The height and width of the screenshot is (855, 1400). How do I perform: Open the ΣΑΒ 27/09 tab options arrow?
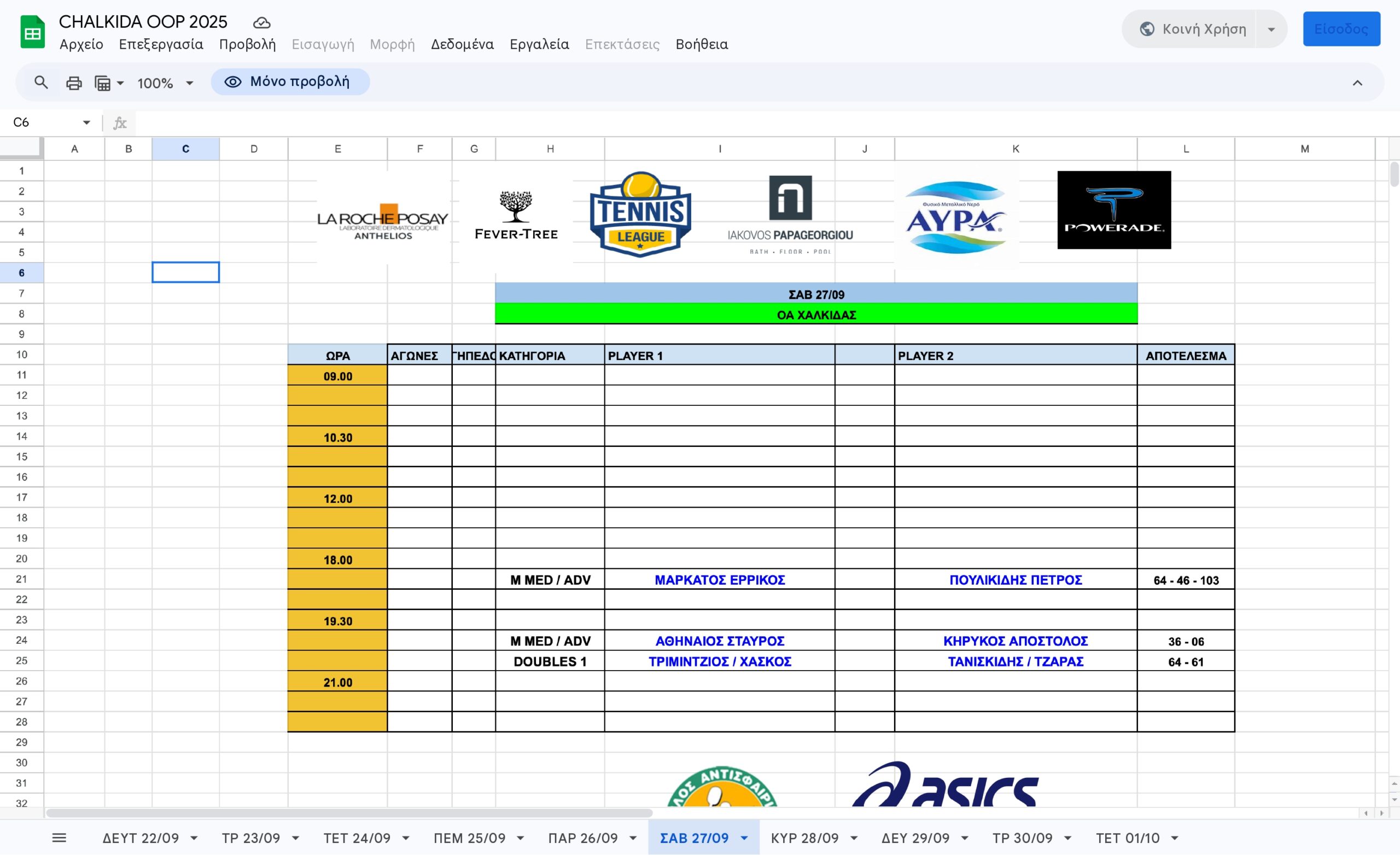[744, 838]
